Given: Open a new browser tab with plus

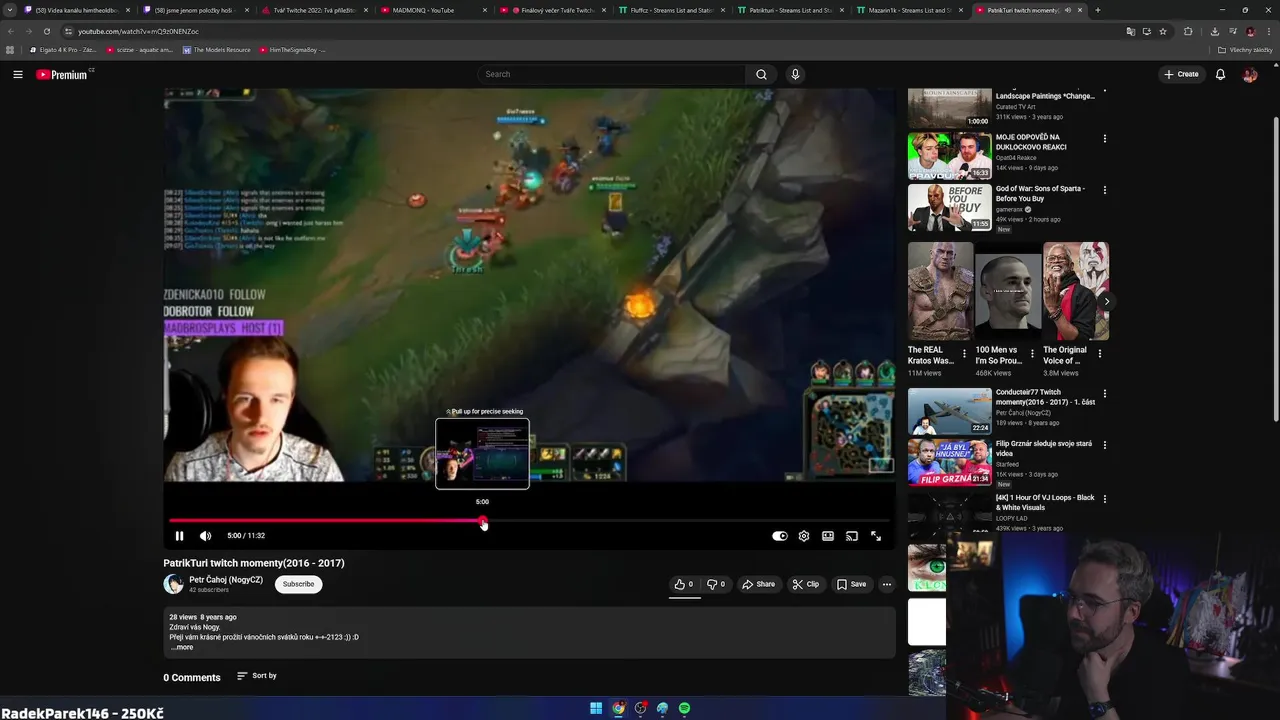Looking at the screenshot, I should 1098,10.
